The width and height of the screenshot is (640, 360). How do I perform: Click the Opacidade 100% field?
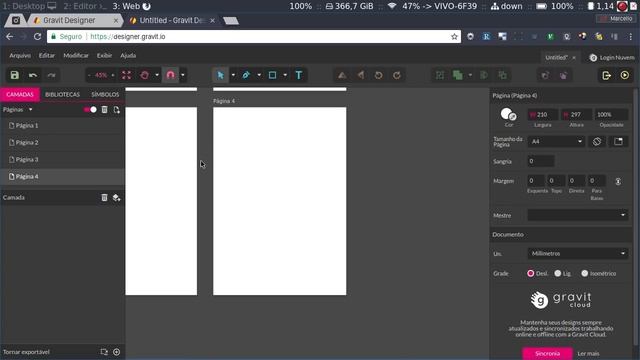point(611,115)
